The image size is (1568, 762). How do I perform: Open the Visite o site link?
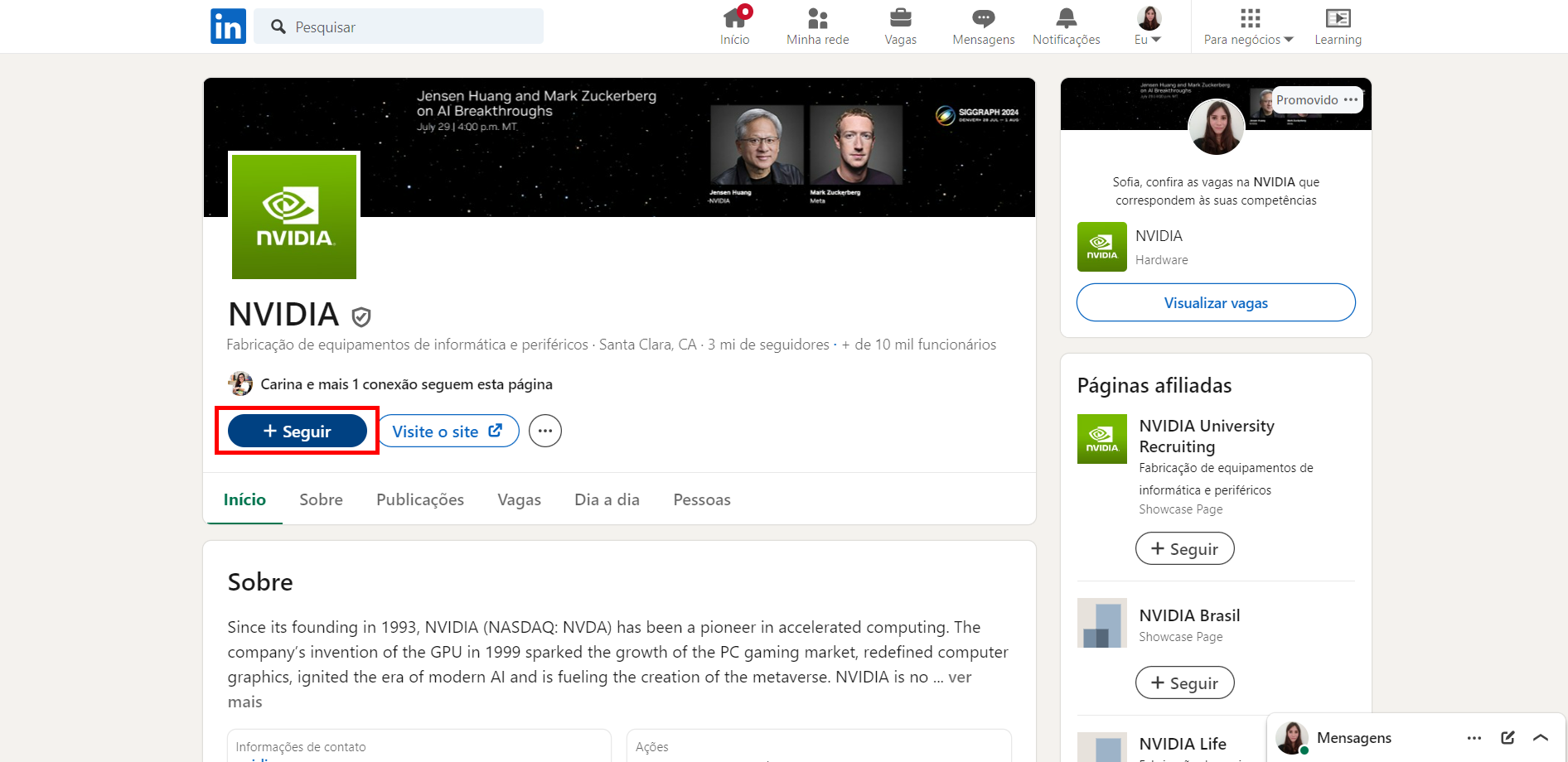(x=448, y=431)
